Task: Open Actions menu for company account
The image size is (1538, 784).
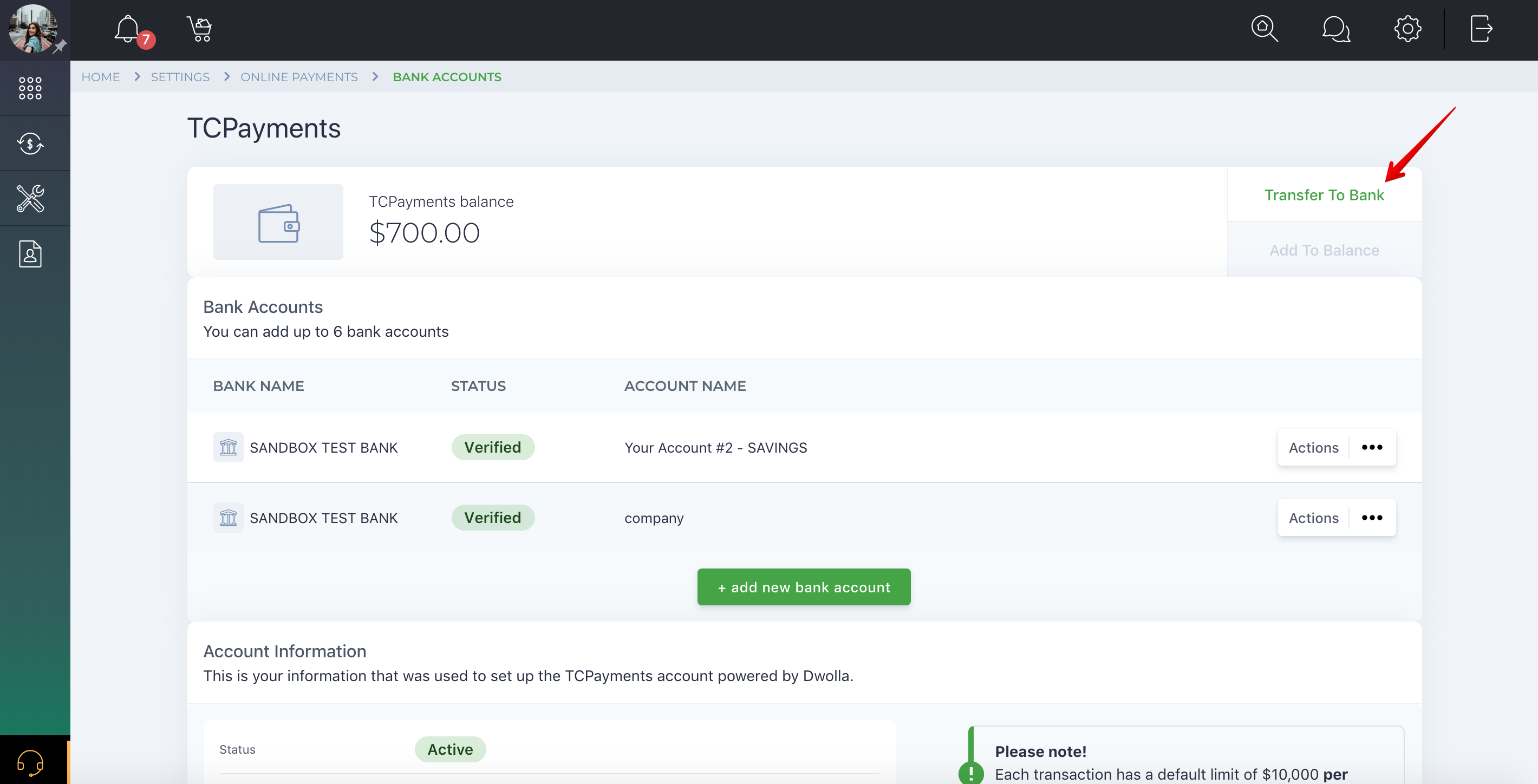Action: point(1337,518)
